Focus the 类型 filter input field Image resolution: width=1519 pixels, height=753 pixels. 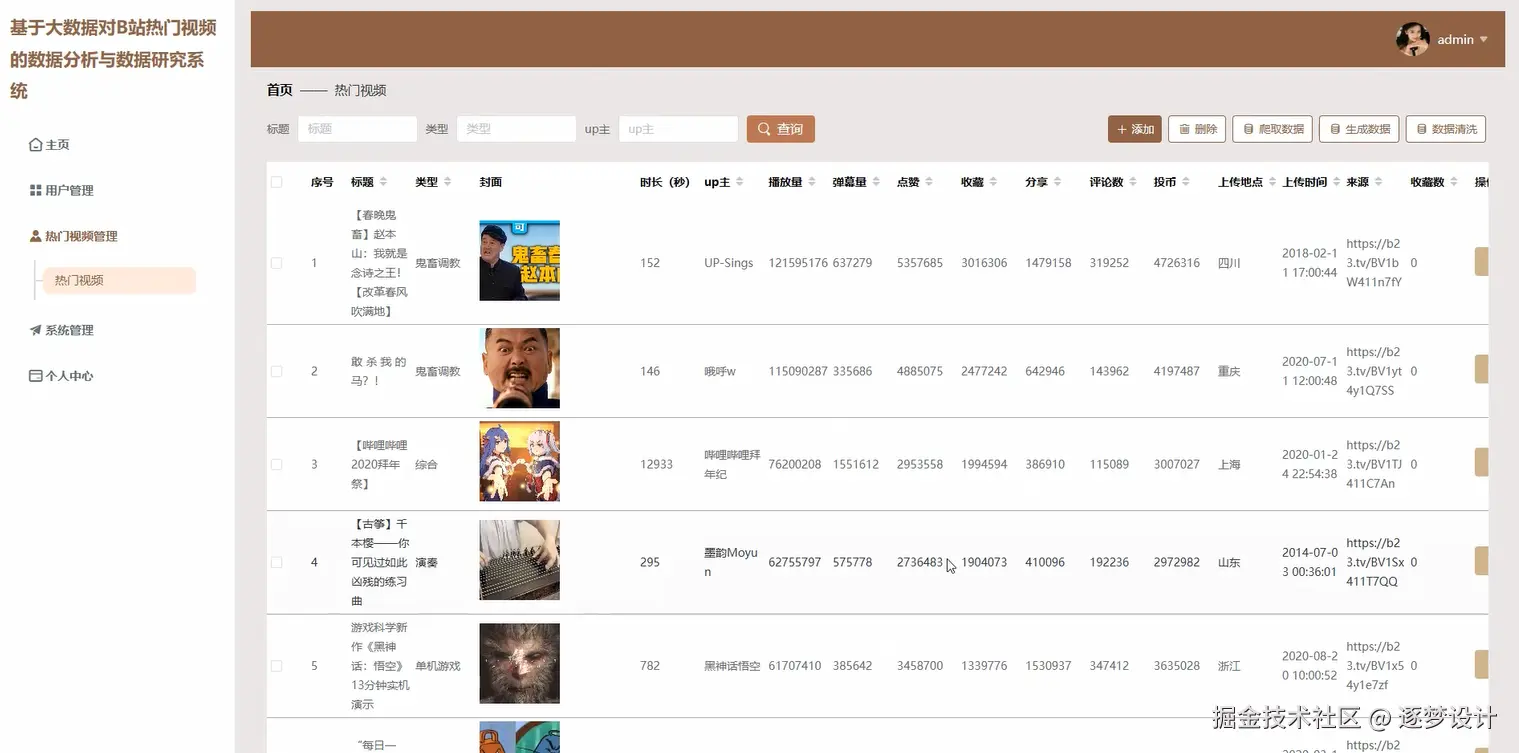(x=516, y=129)
